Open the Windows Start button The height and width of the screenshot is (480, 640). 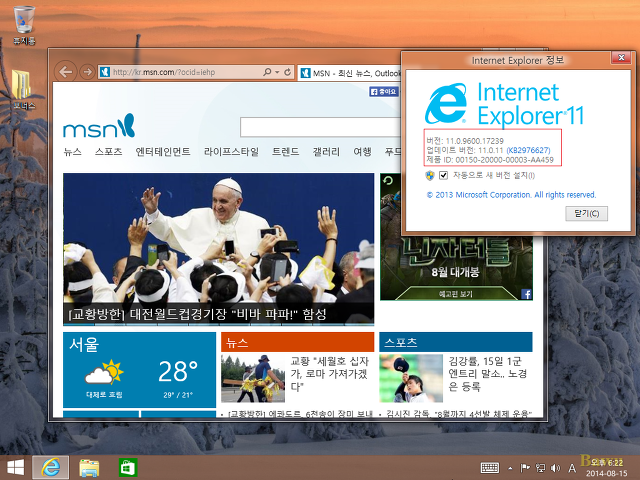pyautogui.click(x=16, y=468)
